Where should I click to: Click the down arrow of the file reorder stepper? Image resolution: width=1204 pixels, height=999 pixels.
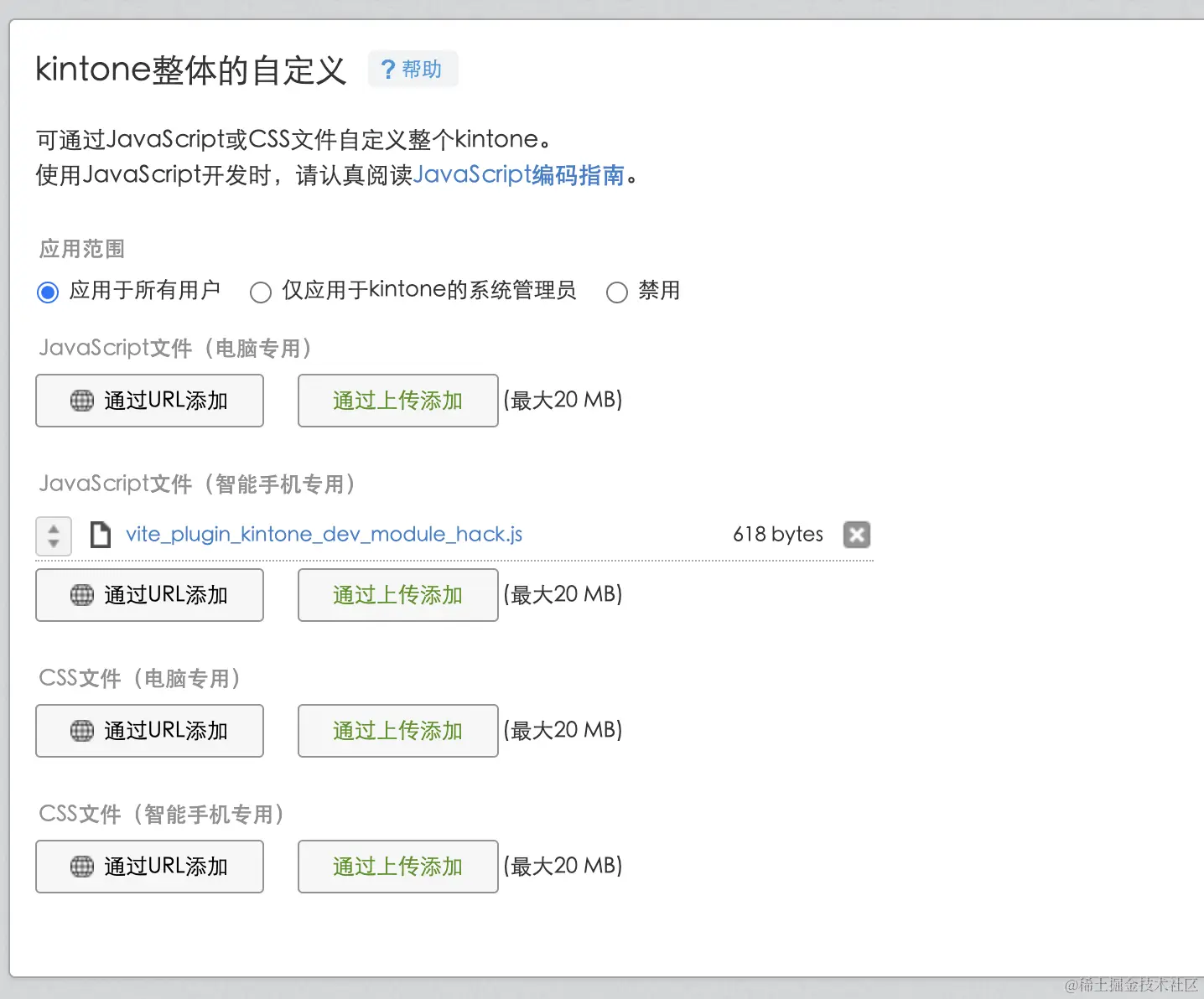(53, 543)
